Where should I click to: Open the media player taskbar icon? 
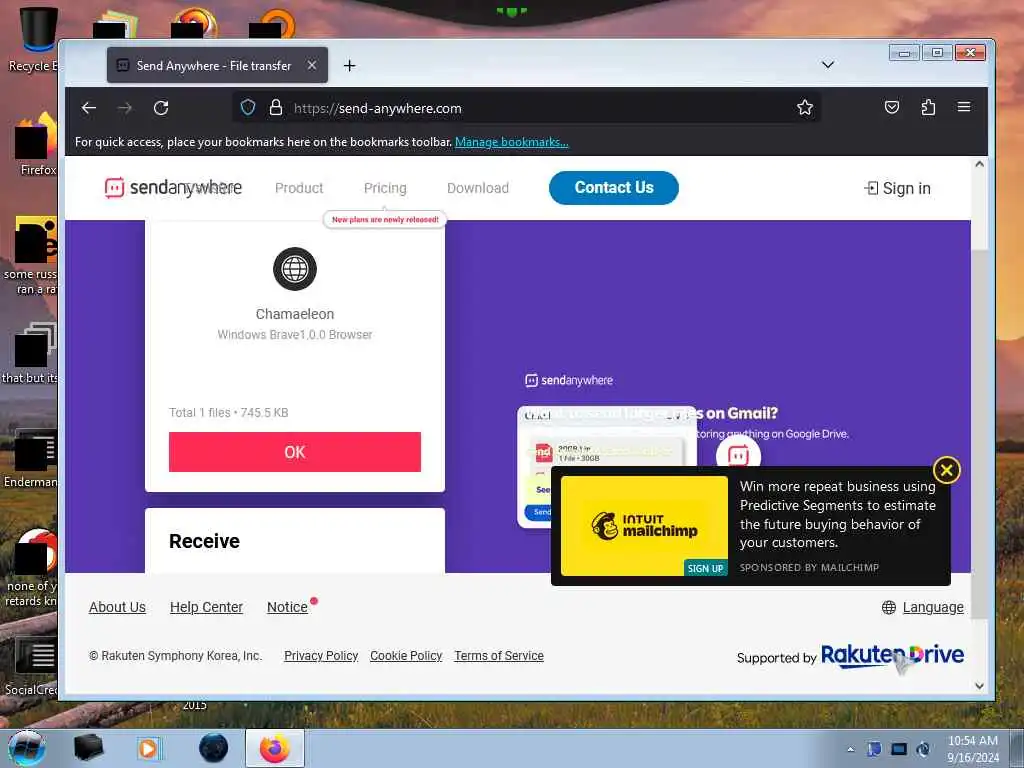[x=148, y=748]
